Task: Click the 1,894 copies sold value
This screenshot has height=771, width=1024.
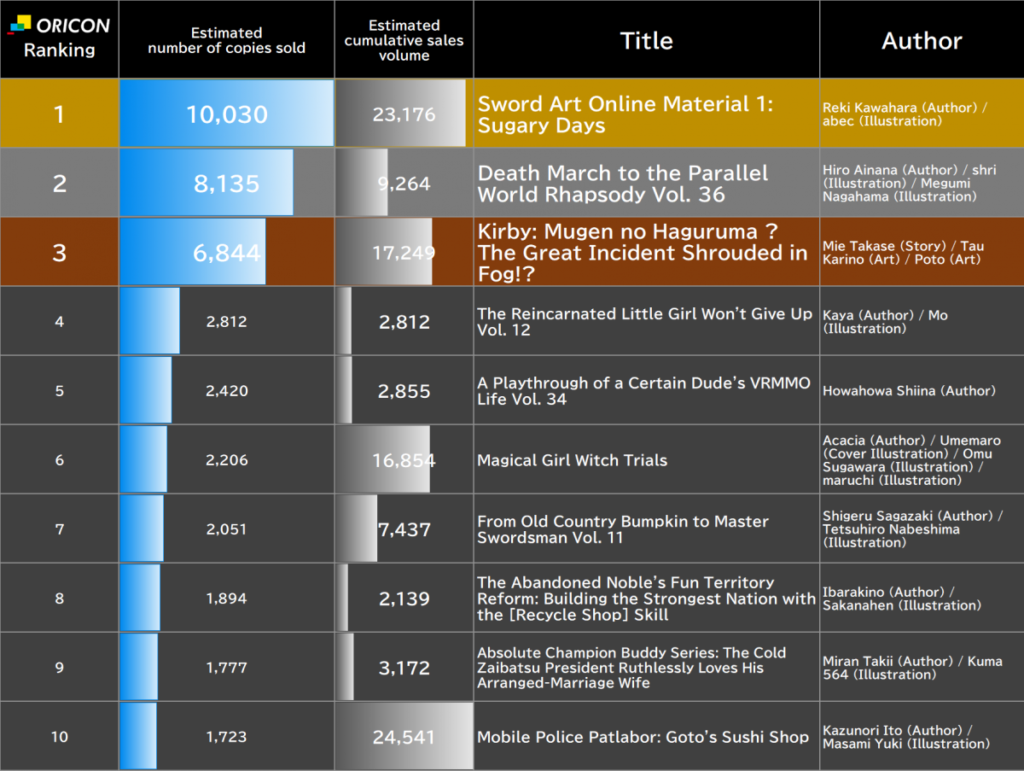Action: click(227, 598)
